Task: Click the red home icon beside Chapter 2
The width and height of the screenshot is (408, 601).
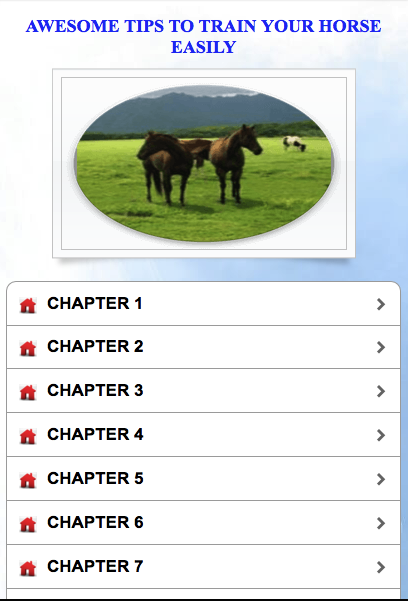Action: [28, 348]
